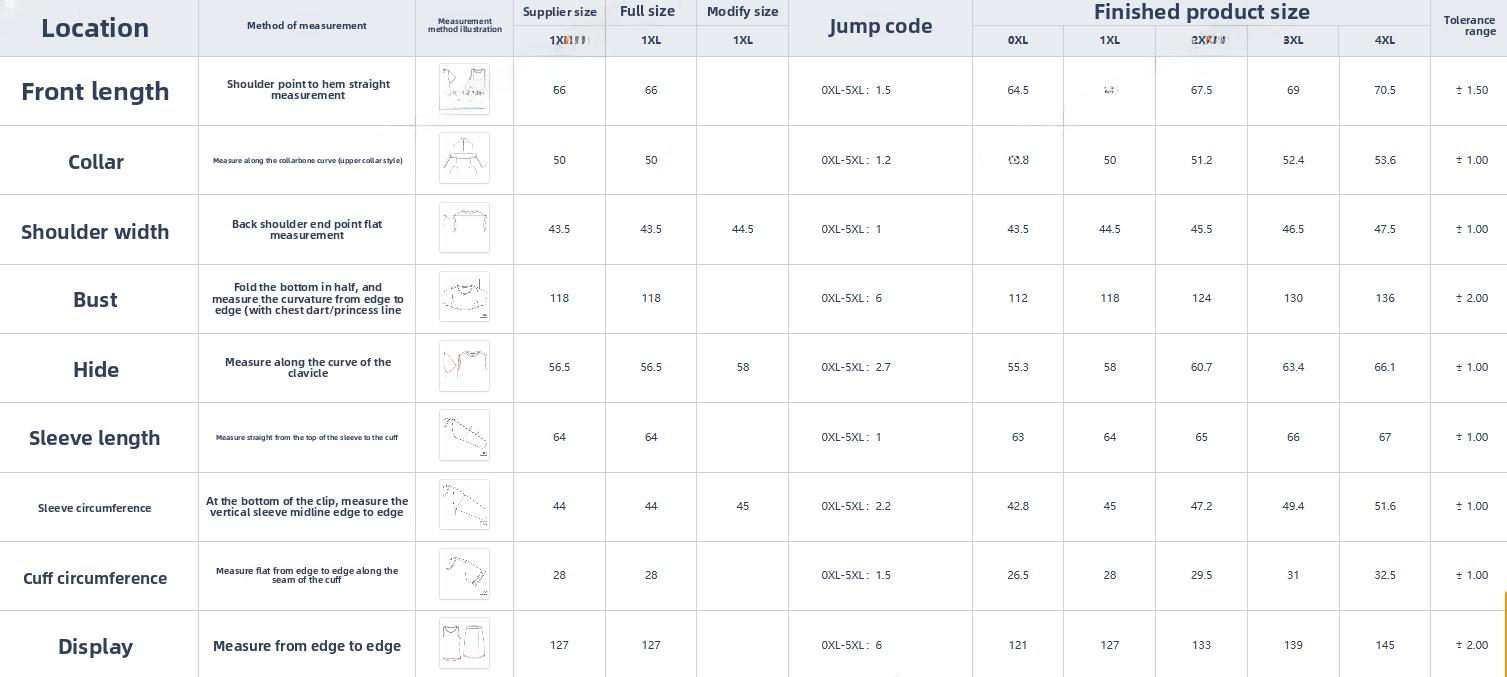The height and width of the screenshot is (677, 1507).
Task: Select the Tolerance range column header
Action: click(x=1469, y=26)
